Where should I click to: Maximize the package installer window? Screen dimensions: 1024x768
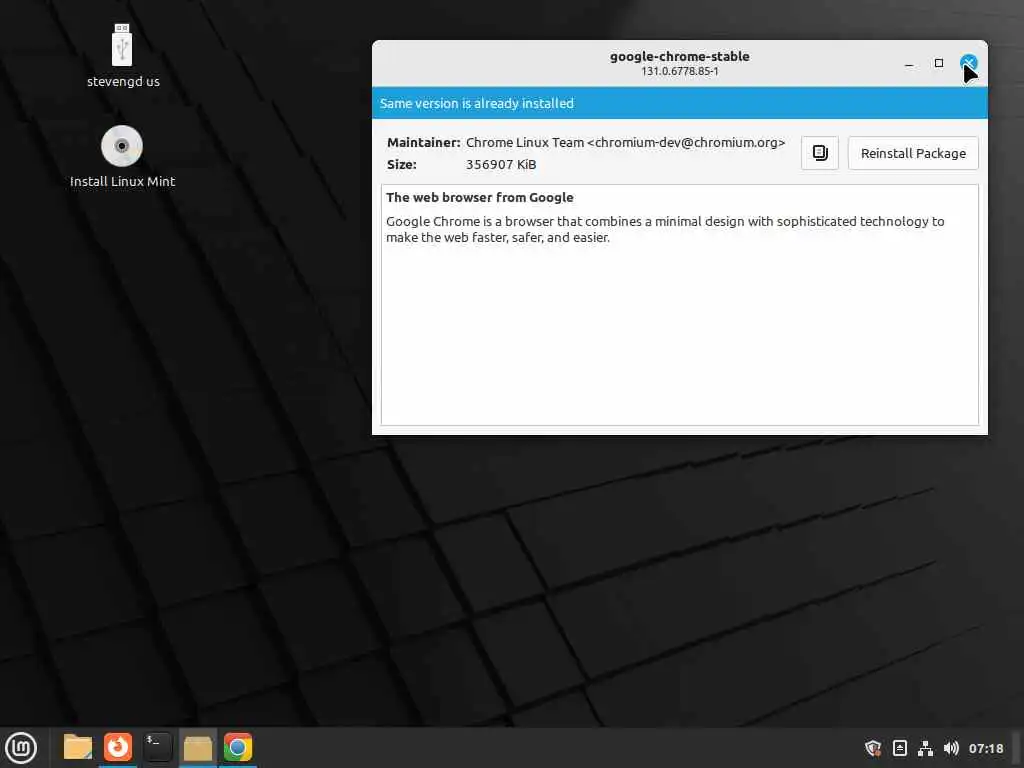(x=938, y=63)
